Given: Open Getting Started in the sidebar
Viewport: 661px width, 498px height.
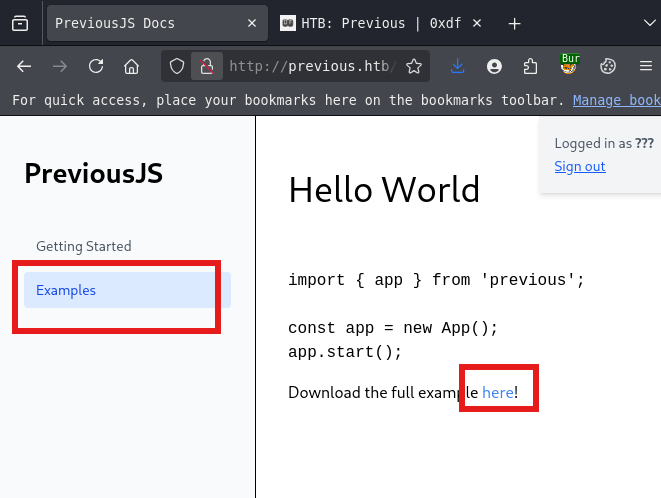Looking at the screenshot, I should pos(84,246).
